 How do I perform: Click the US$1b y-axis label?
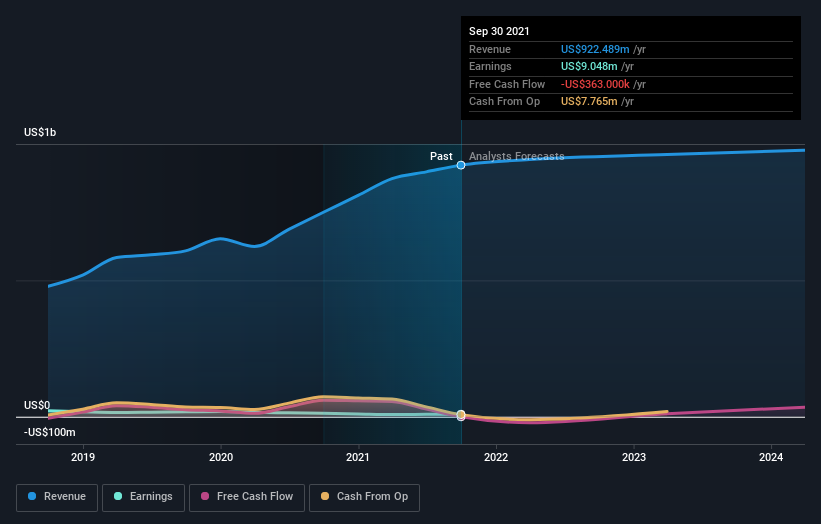[40, 132]
